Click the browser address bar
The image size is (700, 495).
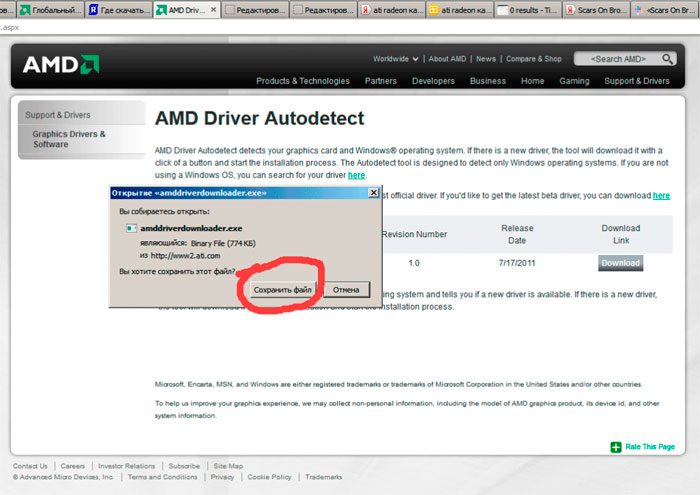point(350,27)
